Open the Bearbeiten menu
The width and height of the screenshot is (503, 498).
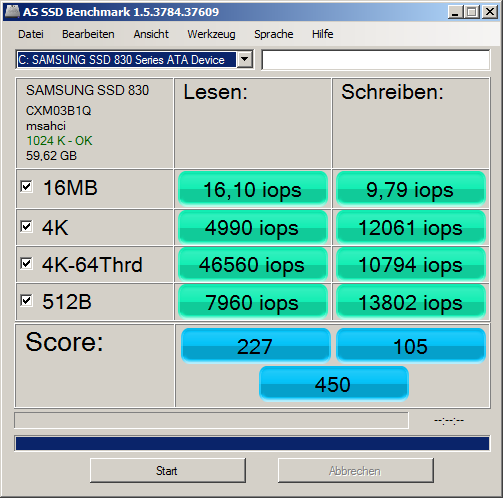click(x=88, y=34)
